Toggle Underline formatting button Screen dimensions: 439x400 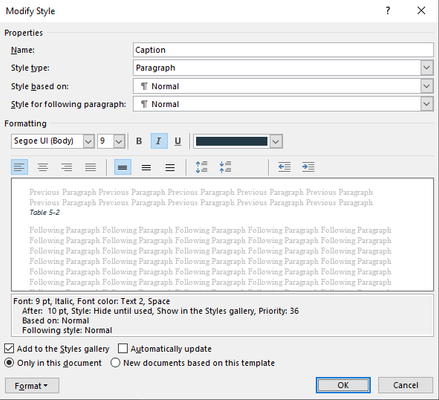tap(178, 141)
